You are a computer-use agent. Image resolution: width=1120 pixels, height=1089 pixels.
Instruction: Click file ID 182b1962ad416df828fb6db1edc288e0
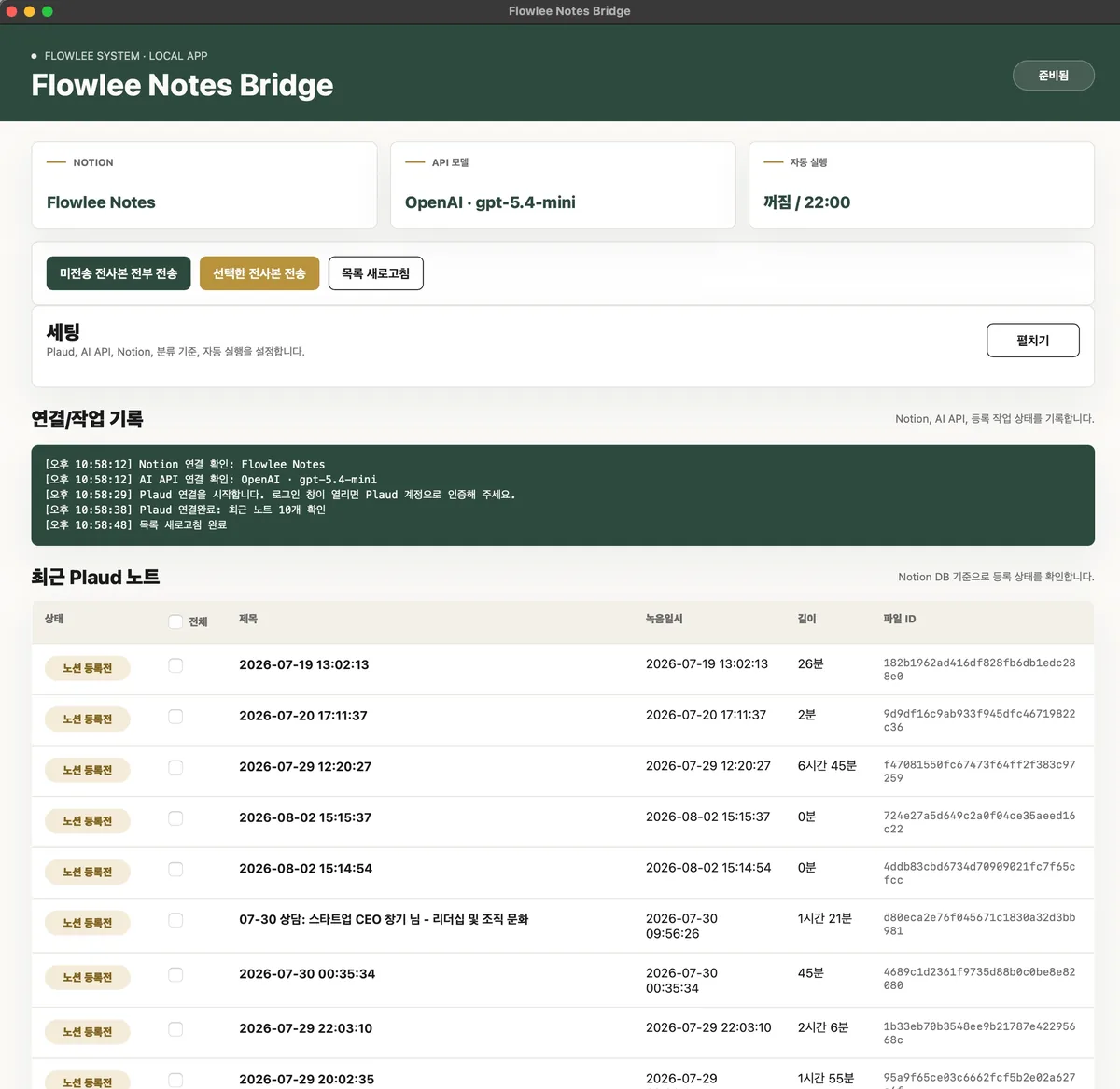[979, 669]
